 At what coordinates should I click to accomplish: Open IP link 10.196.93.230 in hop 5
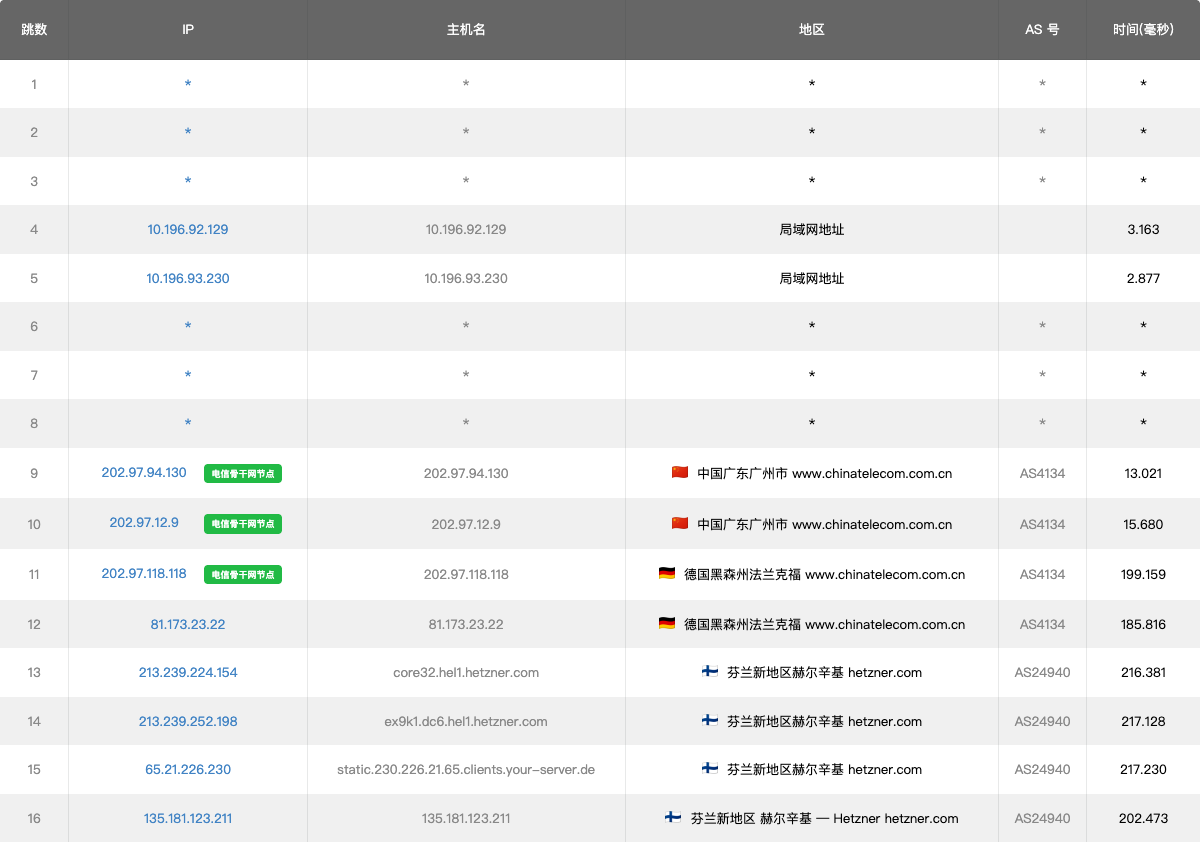pos(188,278)
